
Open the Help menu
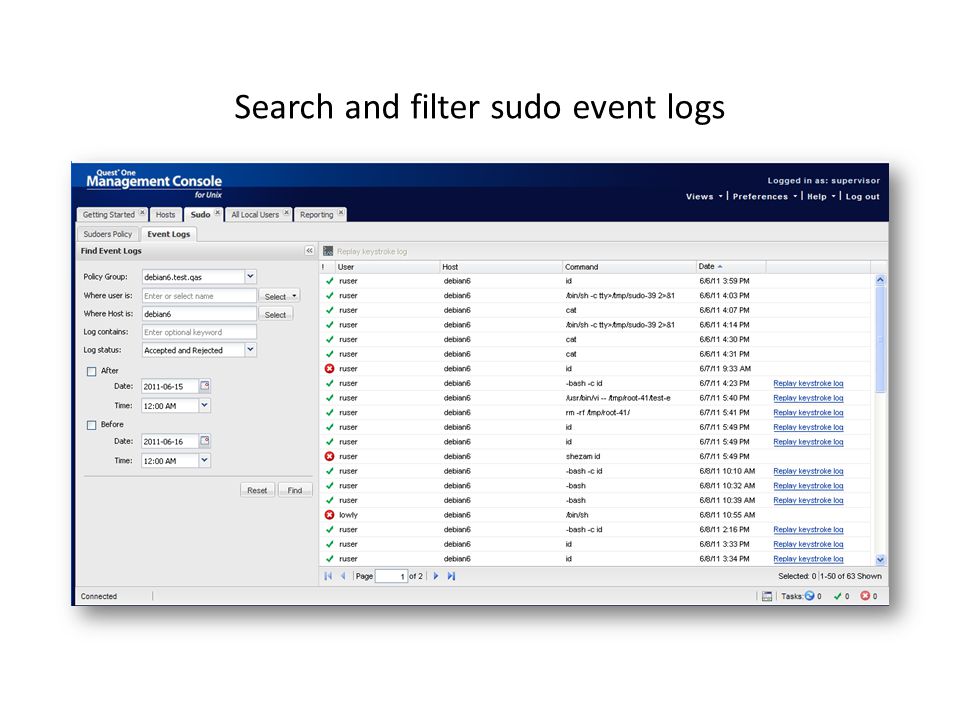click(820, 197)
